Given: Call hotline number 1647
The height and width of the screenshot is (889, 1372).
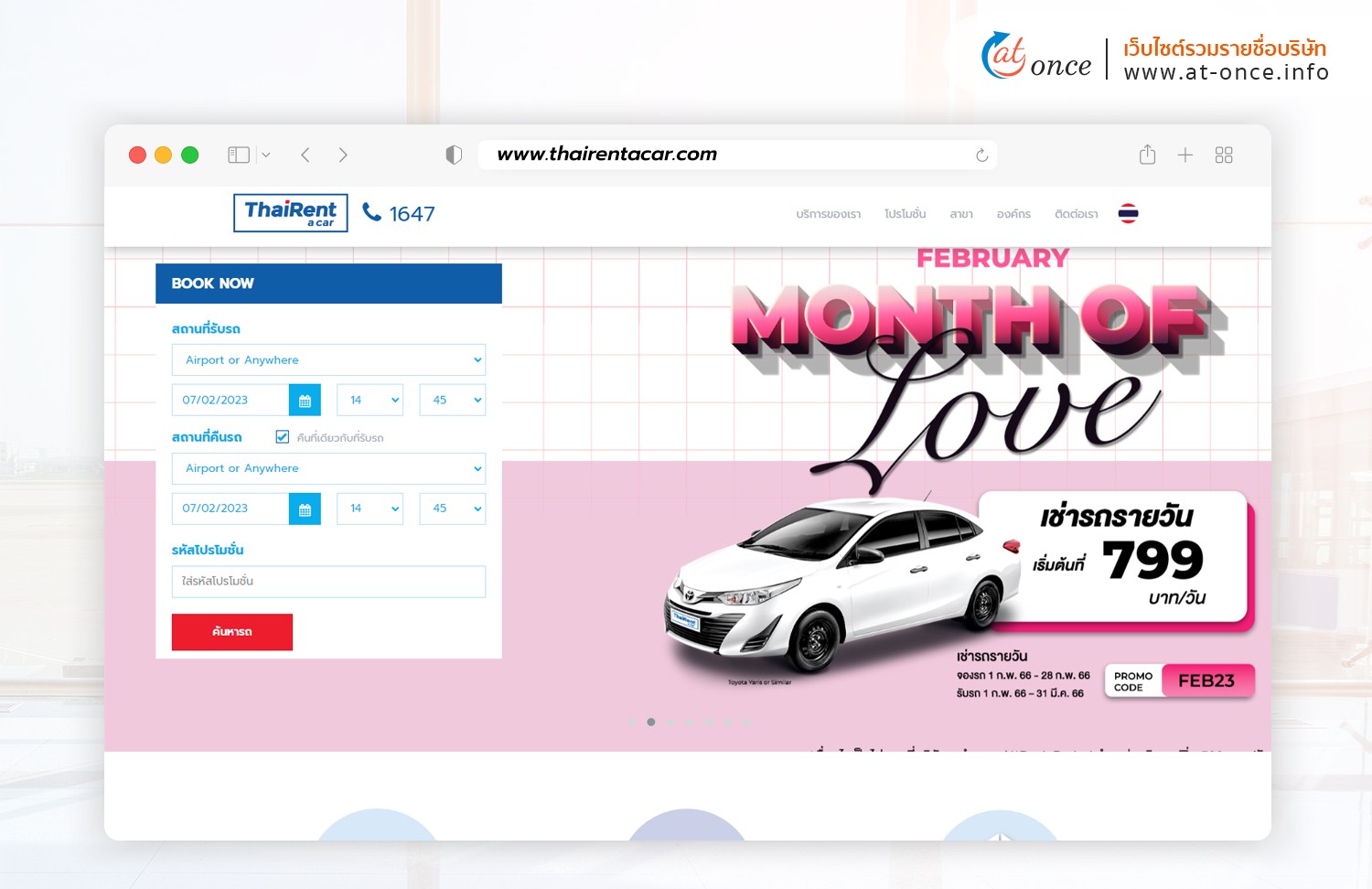Looking at the screenshot, I should point(412,214).
